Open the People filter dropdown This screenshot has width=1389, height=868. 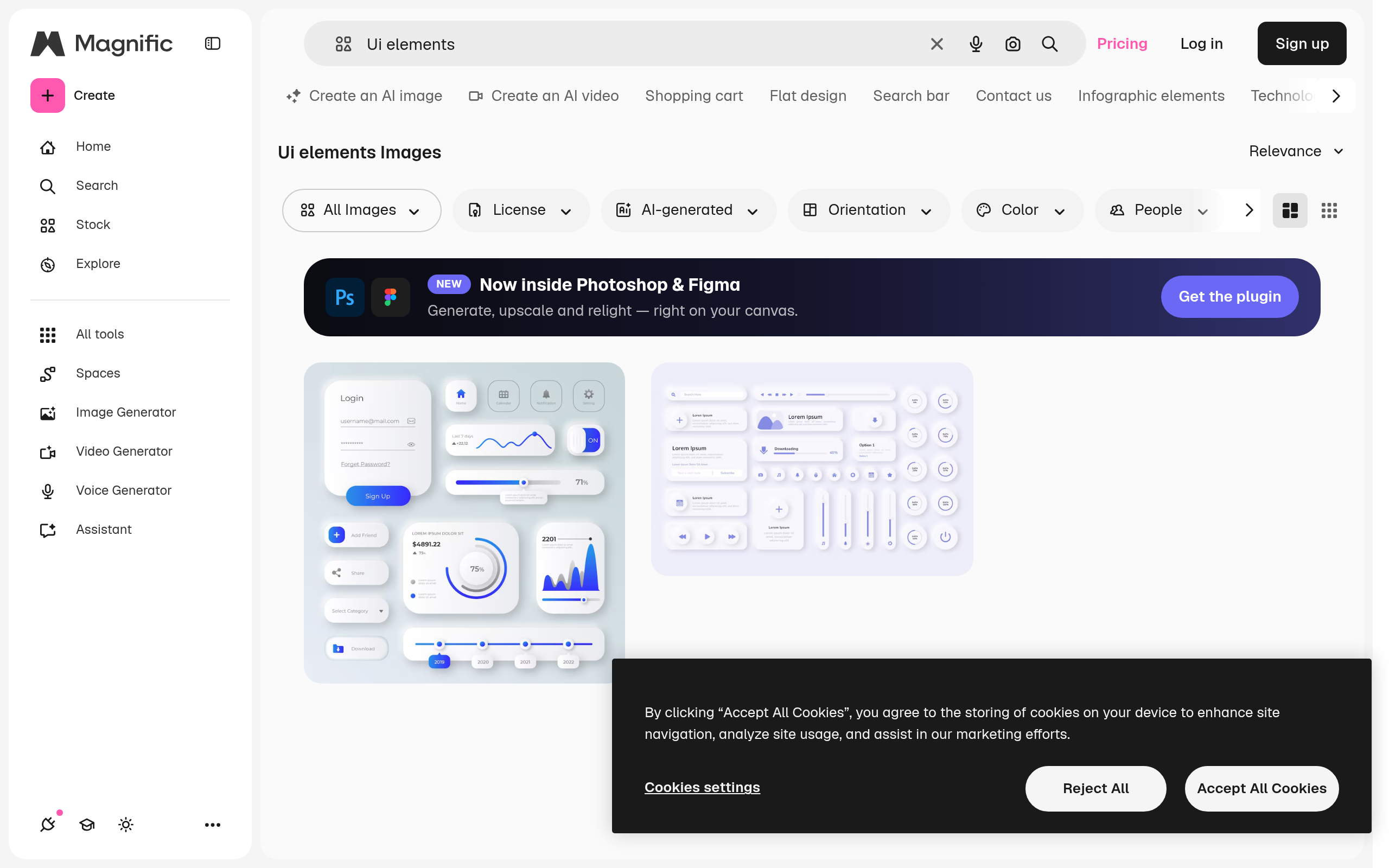[x=1159, y=210]
